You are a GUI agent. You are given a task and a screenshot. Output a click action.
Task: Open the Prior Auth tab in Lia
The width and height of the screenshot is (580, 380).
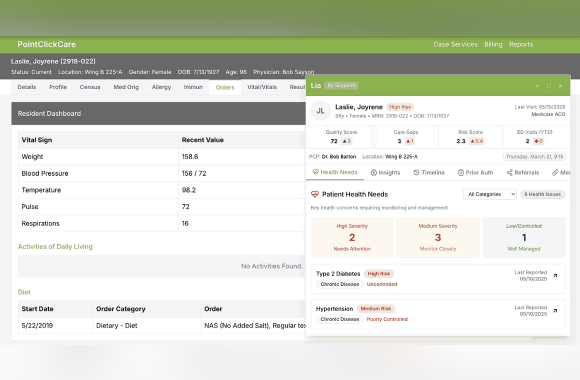coord(475,172)
